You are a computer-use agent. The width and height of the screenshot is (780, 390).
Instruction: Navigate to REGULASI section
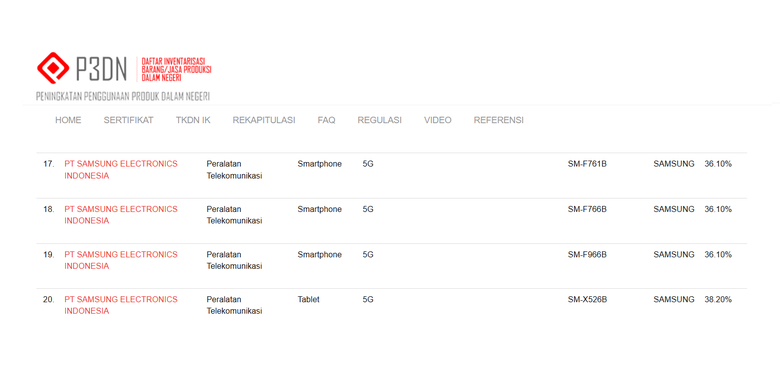click(x=380, y=120)
